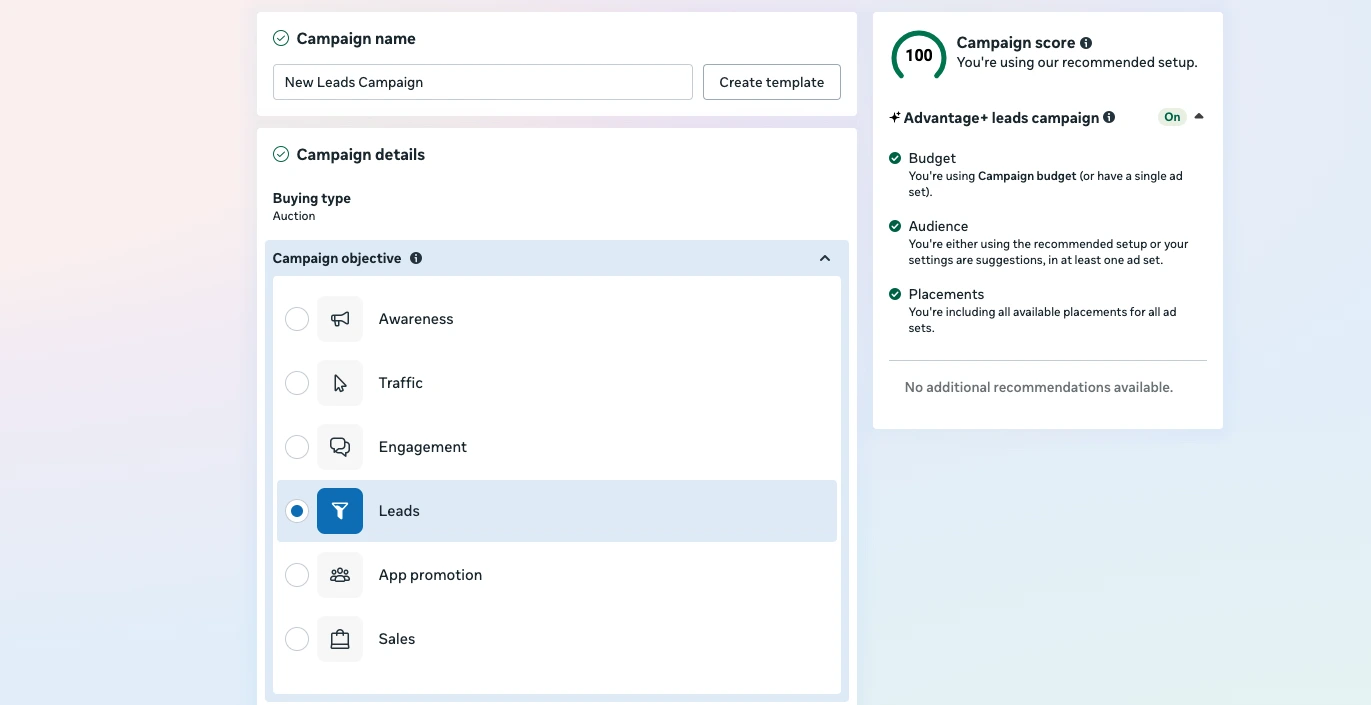1371x705 pixels.
Task: Click info icon beside Advantage+ leads campaign
Action: (1109, 118)
